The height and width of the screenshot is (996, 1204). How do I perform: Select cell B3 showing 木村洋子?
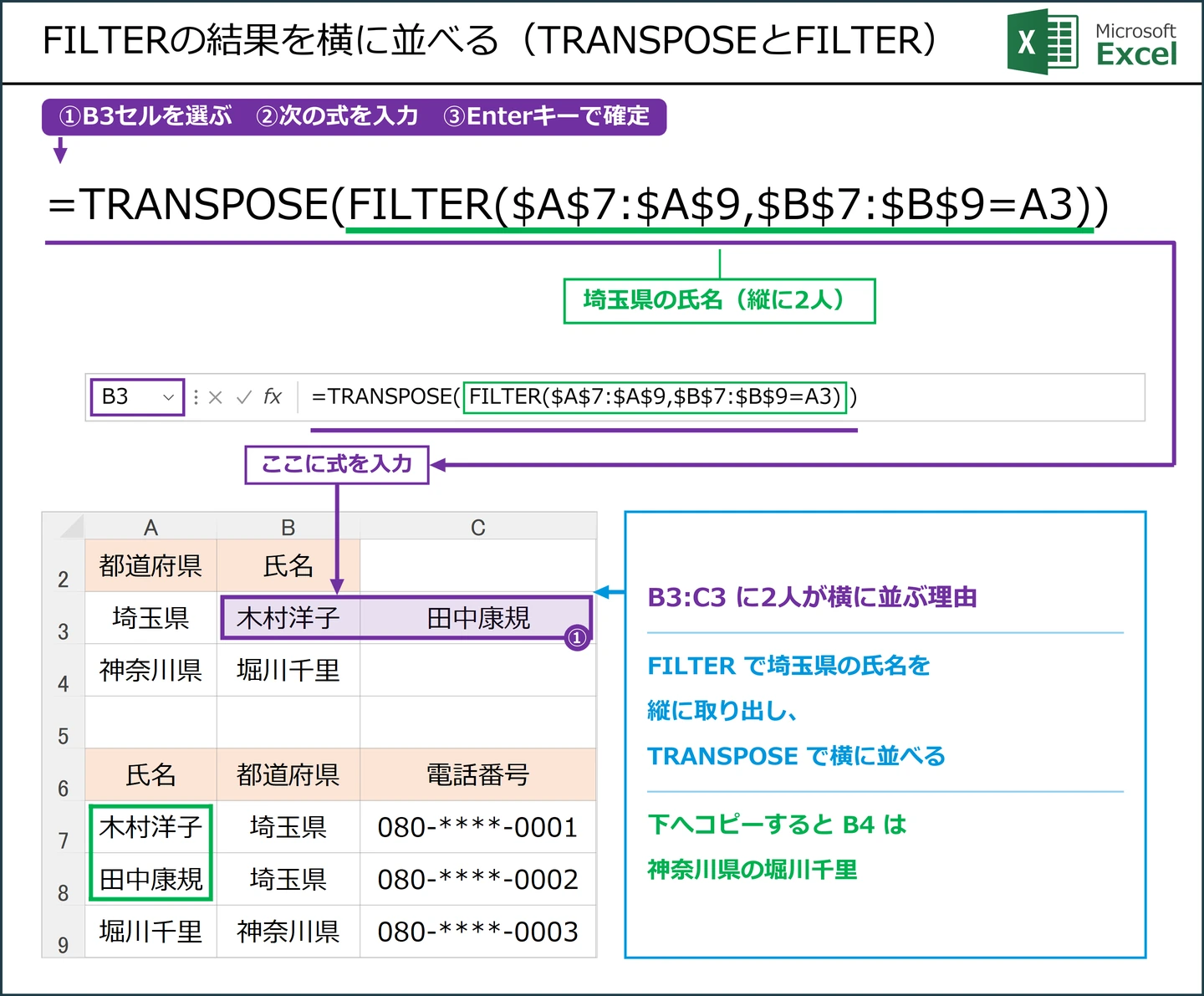click(290, 619)
